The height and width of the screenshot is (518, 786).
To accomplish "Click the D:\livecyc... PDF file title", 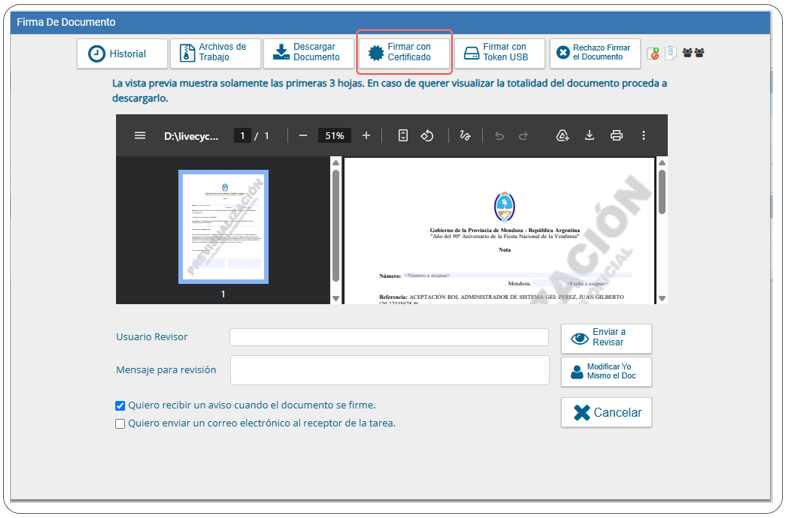I will (x=191, y=136).
